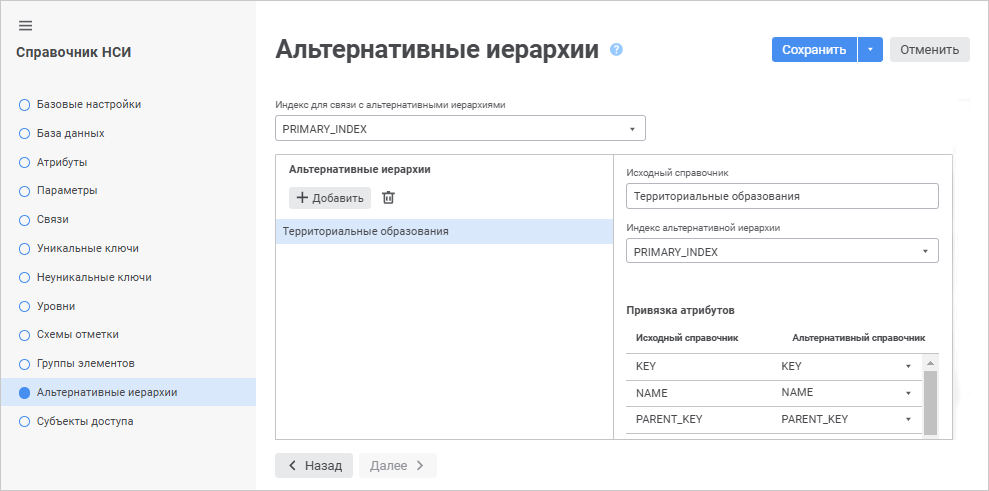Open the Связи section
This screenshot has width=989, height=491.
click(52, 219)
